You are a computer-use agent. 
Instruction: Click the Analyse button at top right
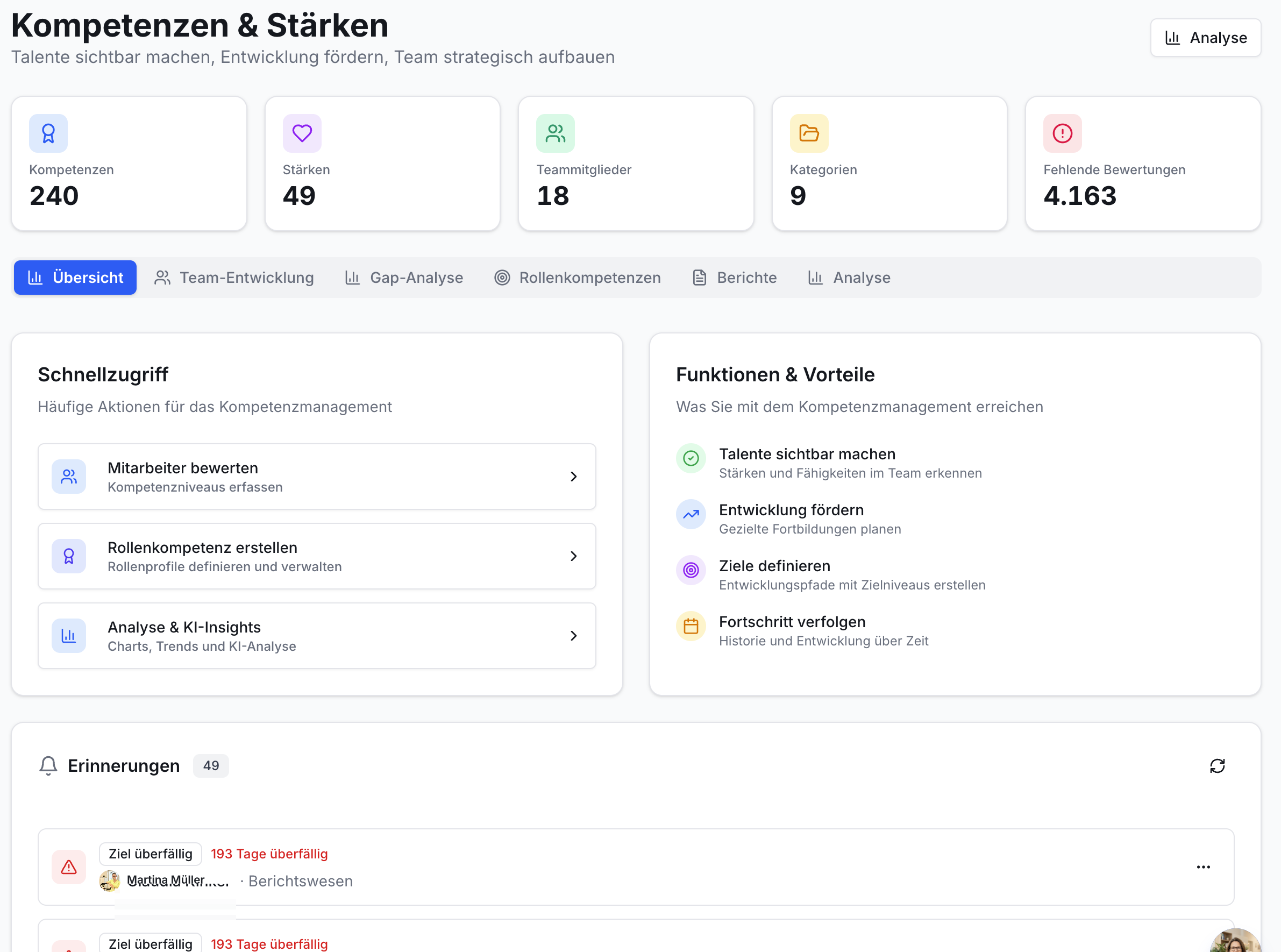(x=1205, y=38)
